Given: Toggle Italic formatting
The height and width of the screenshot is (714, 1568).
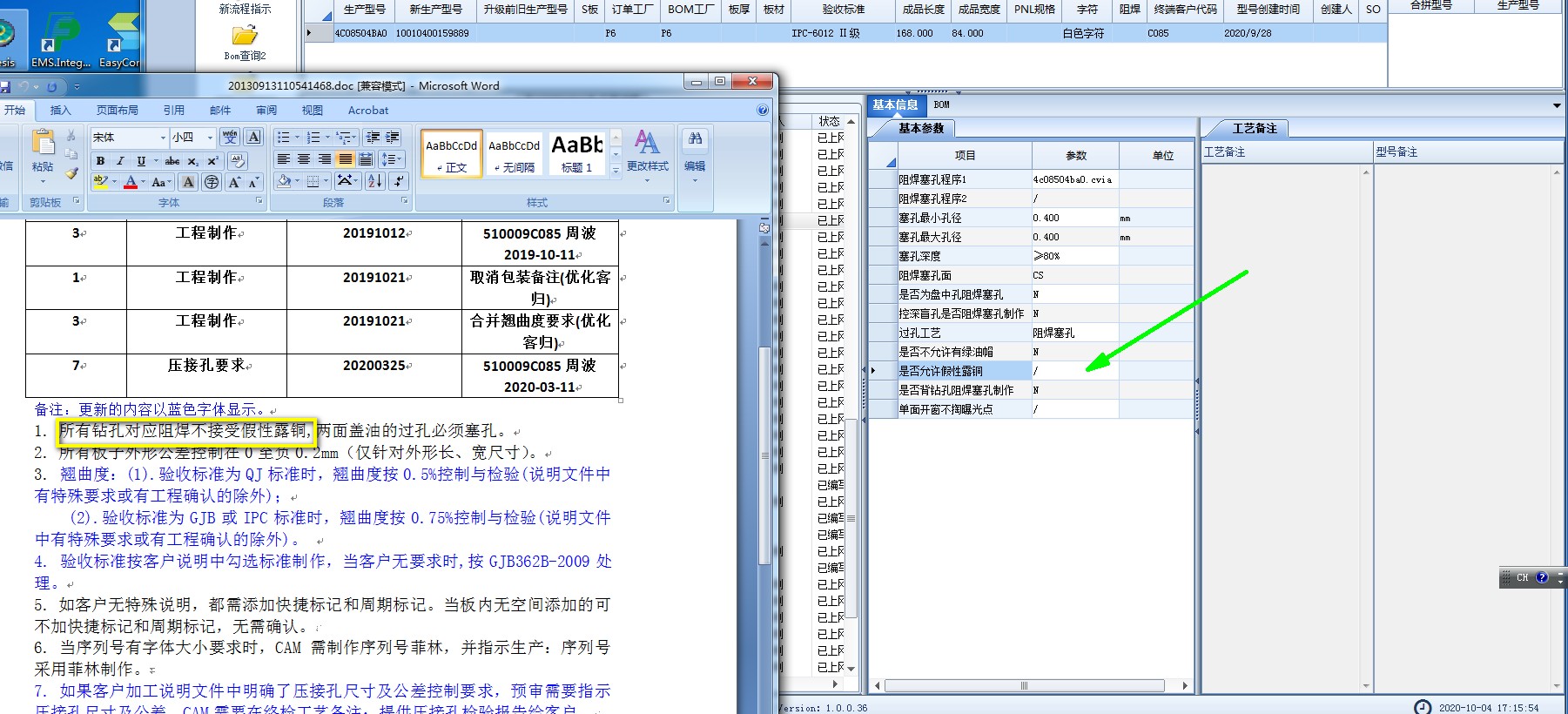Looking at the screenshot, I should [120, 160].
